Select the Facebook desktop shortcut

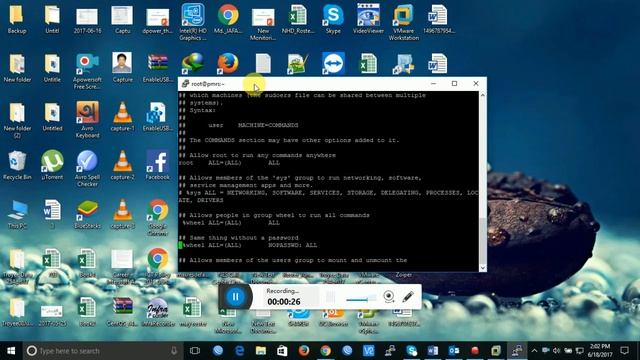click(158, 165)
